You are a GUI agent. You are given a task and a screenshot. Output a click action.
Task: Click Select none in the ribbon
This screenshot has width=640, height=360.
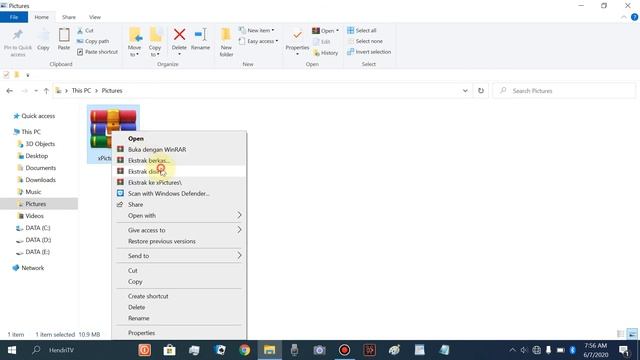365,41
